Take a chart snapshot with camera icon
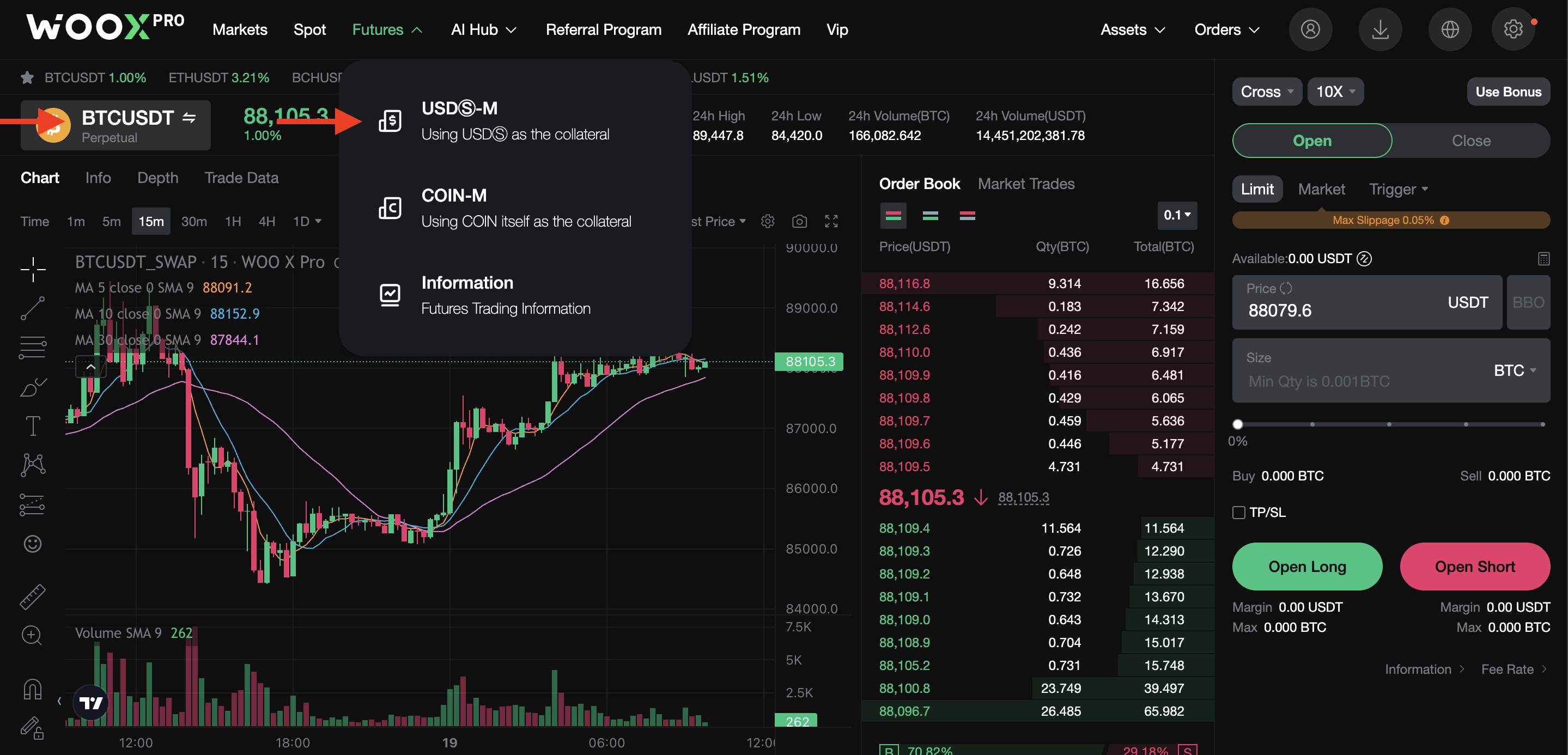 point(799,222)
